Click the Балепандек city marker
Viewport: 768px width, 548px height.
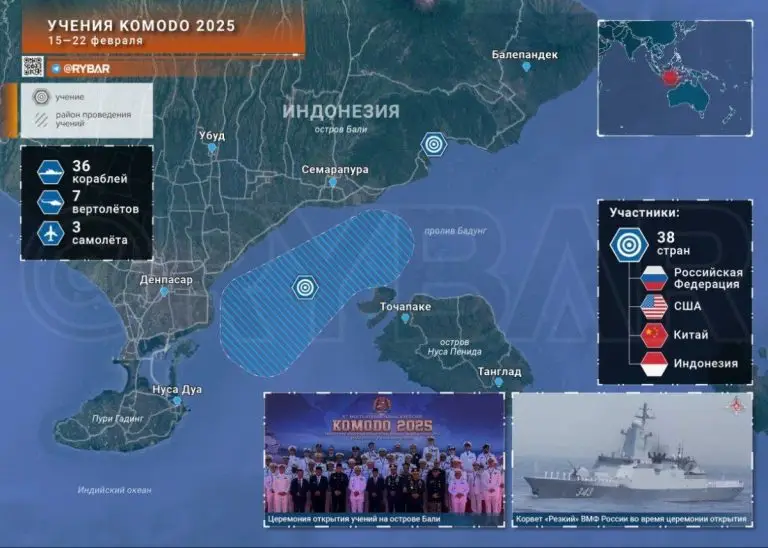point(526,67)
